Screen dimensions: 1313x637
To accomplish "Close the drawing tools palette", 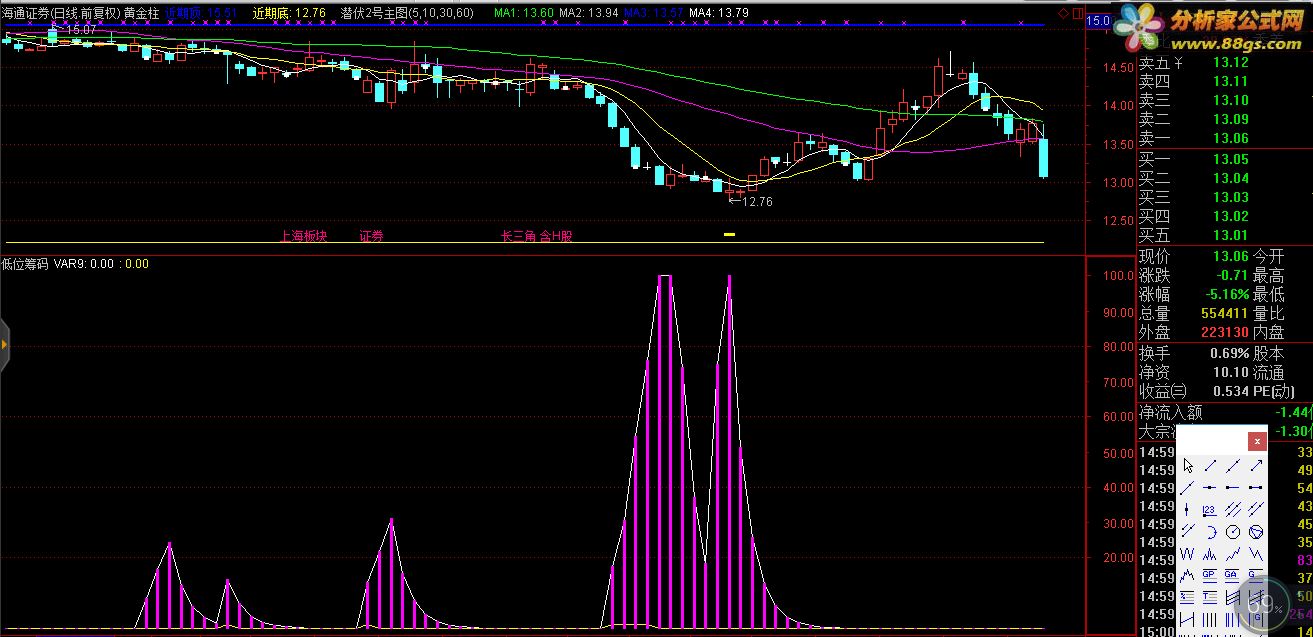I will pos(1257,441).
